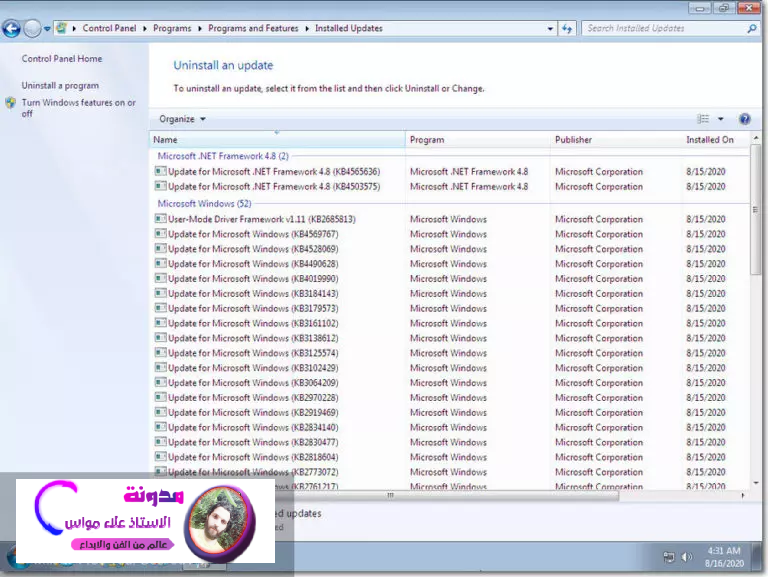Open the network icon in system tray
This screenshot has width=768, height=577.
669,557
